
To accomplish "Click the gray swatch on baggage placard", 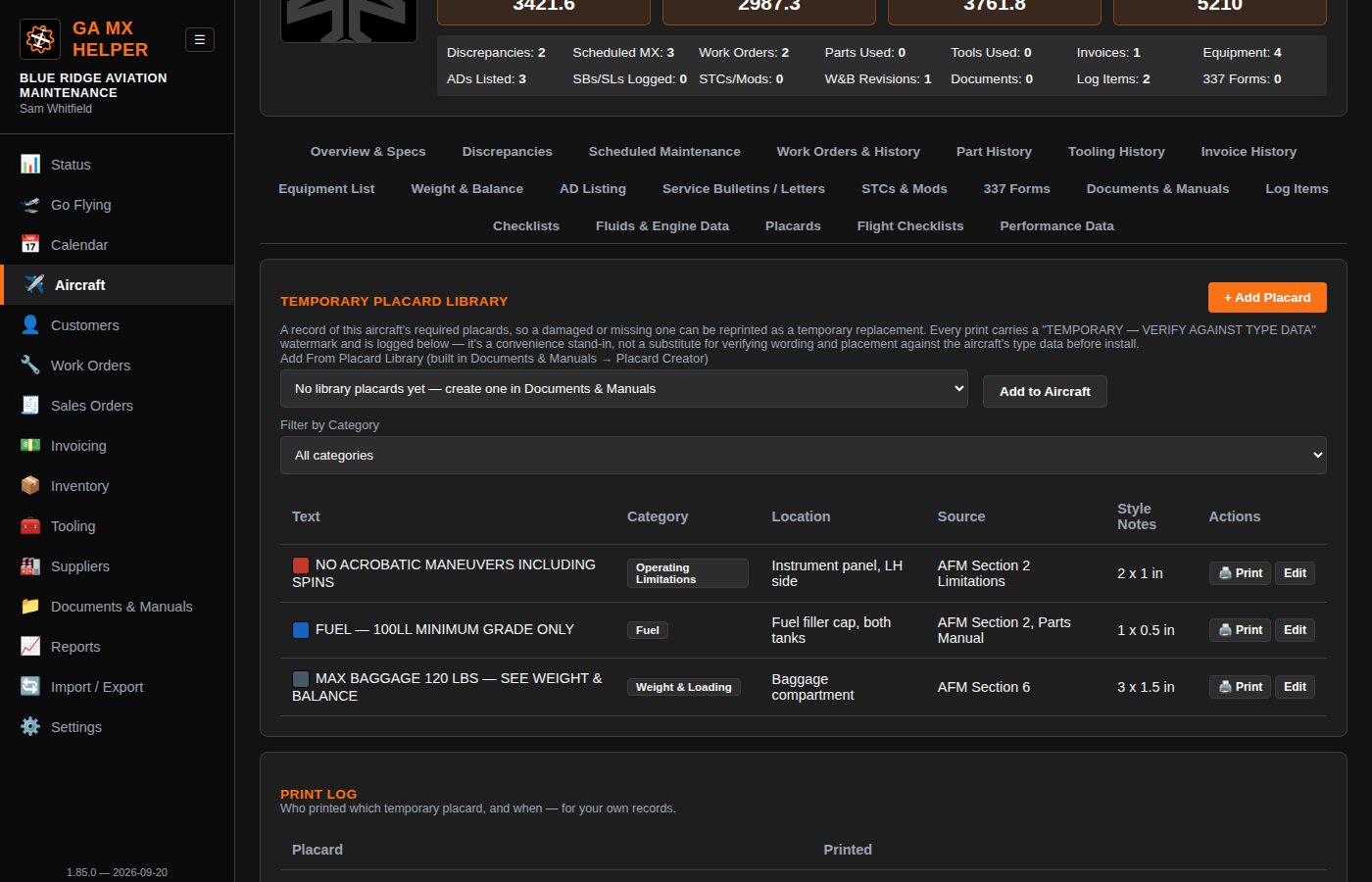I will pyautogui.click(x=301, y=679).
